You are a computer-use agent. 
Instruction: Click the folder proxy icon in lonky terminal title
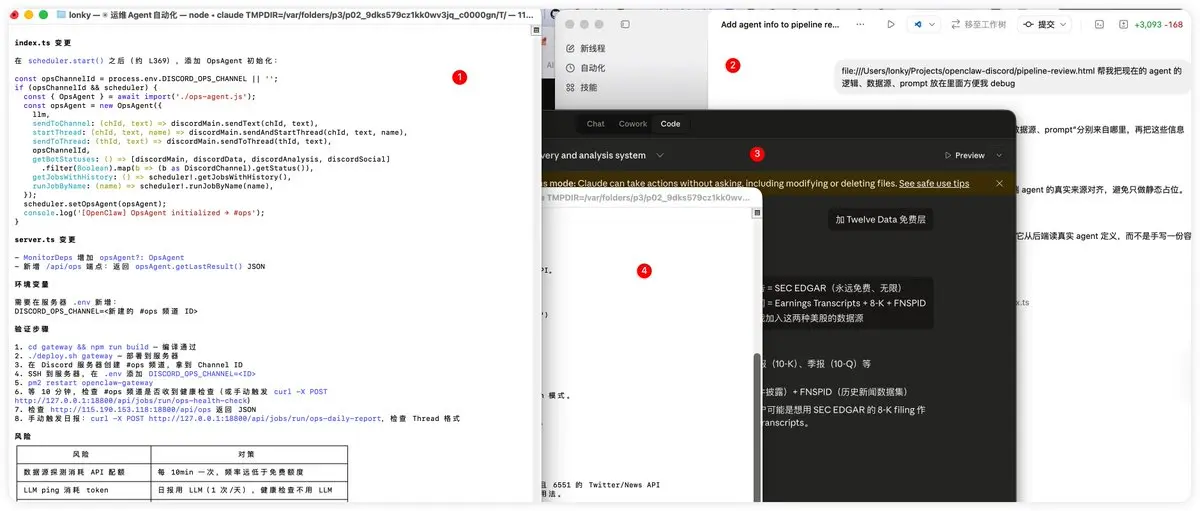pos(61,15)
